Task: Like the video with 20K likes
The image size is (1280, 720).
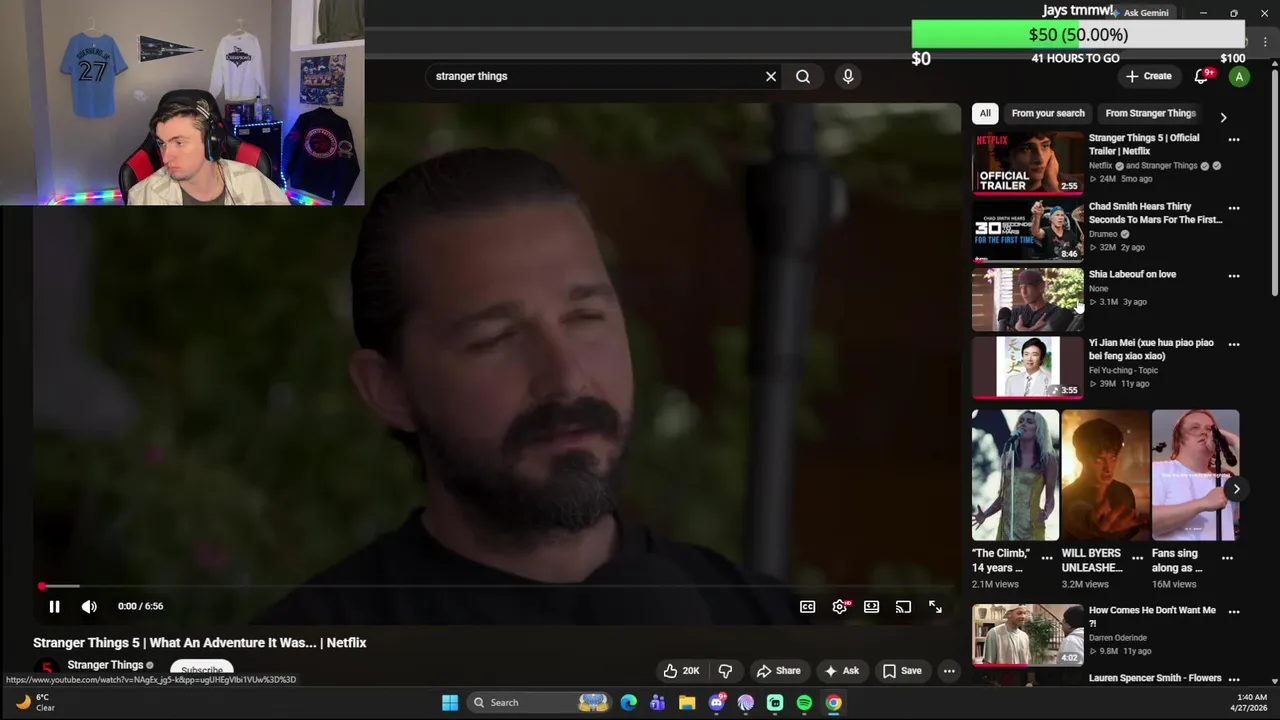Action: click(681, 671)
